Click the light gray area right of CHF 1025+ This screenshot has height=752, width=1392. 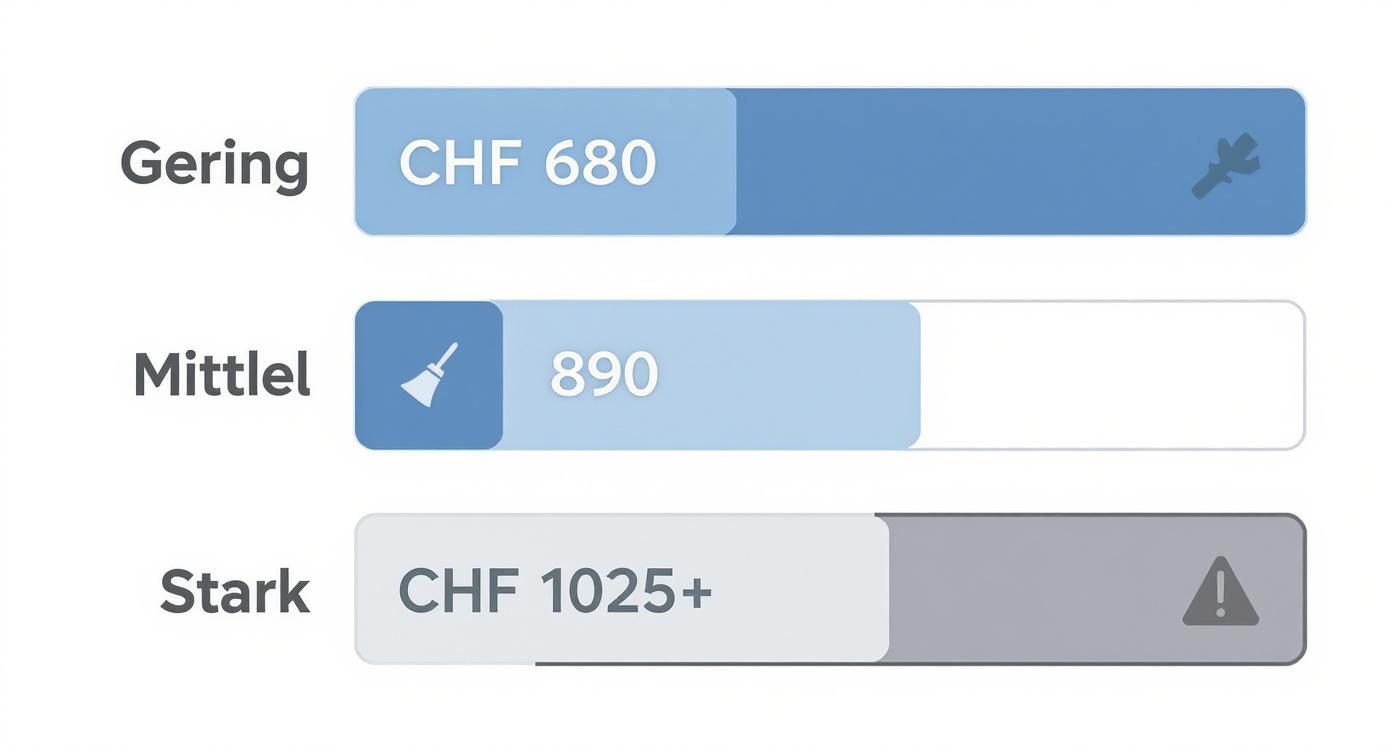pos(800,590)
